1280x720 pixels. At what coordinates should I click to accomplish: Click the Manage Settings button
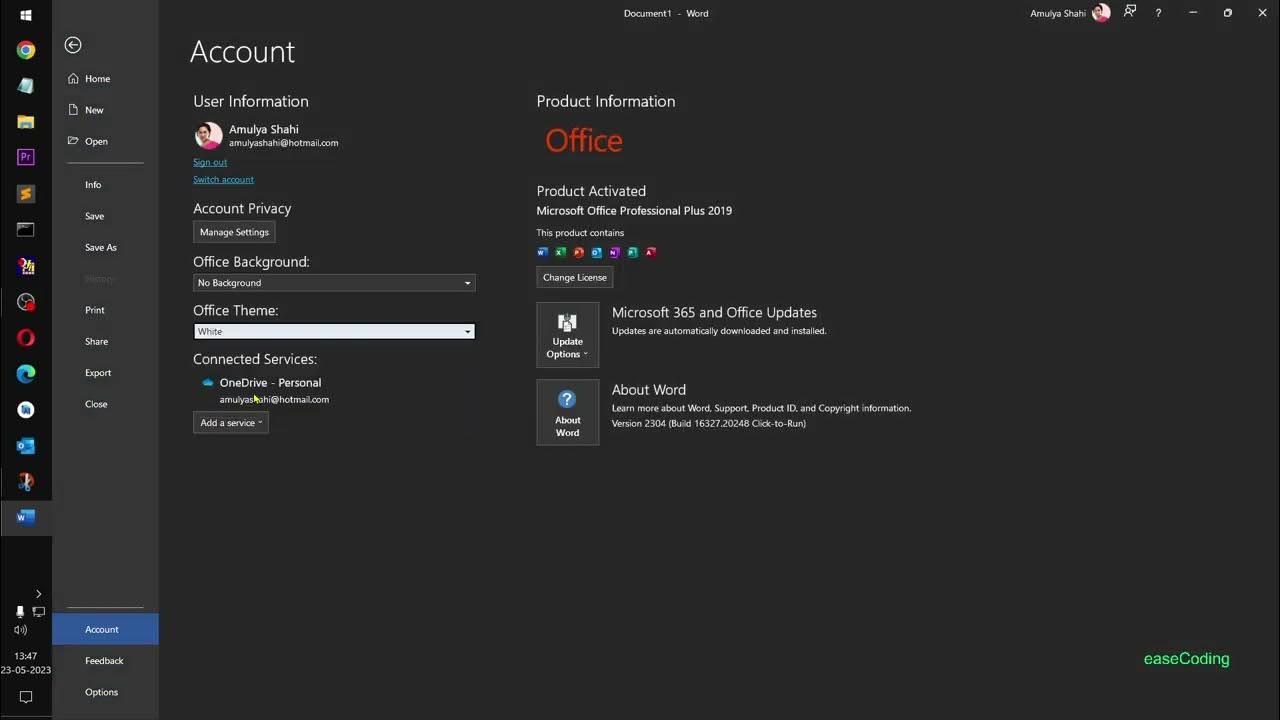click(x=234, y=232)
